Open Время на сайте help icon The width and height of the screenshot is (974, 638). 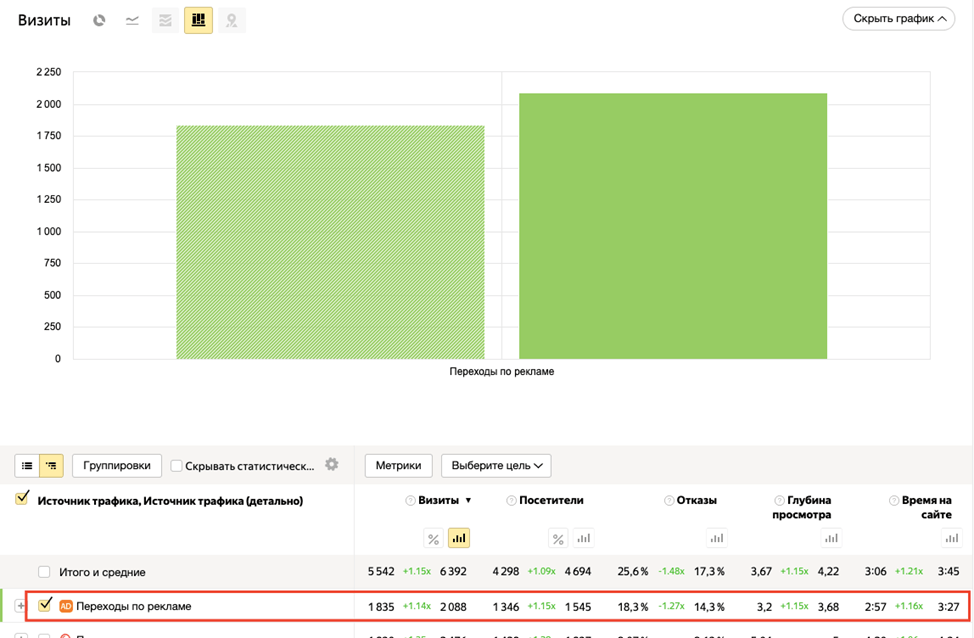click(x=894, y=501)
